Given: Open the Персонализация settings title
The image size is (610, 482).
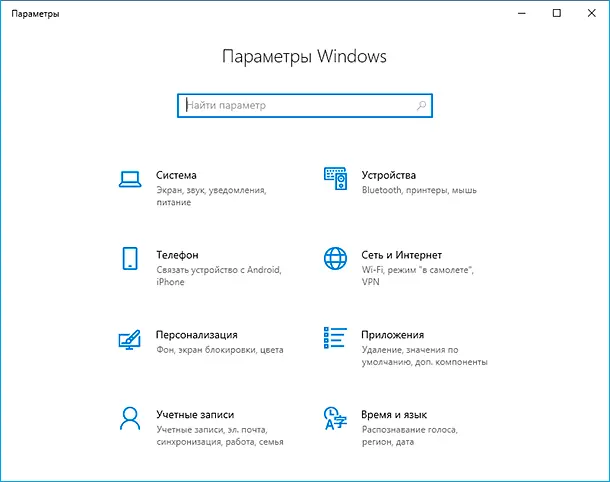Looking at the screenshot, I should (x=197, y=335).
